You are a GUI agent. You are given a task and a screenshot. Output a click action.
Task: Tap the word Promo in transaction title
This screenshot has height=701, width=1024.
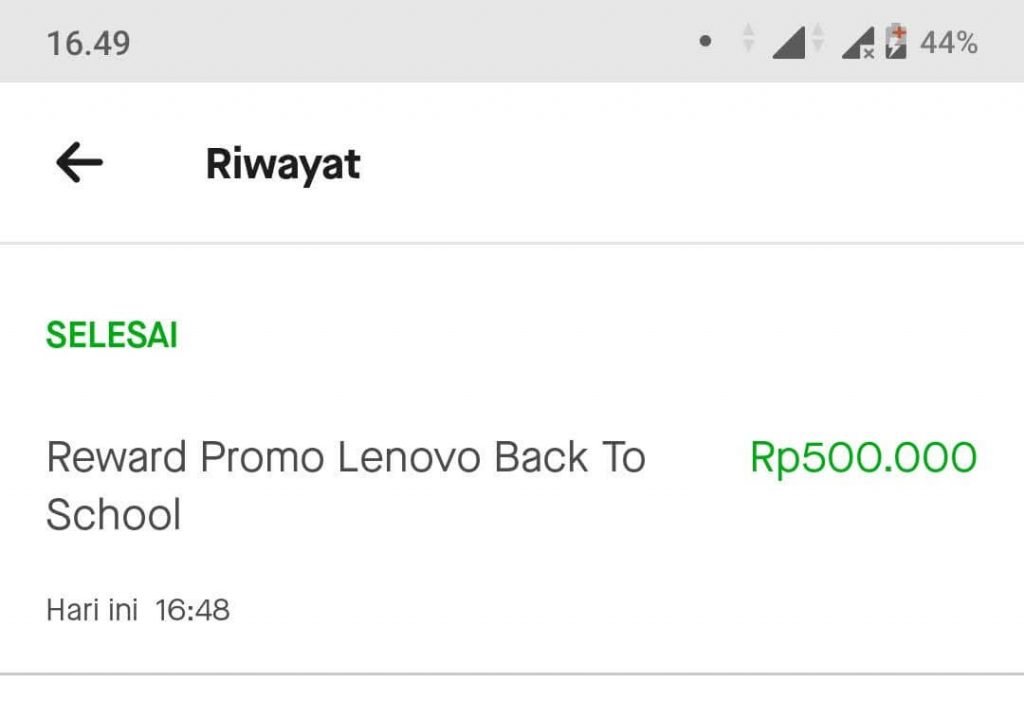tap(262, 457)
